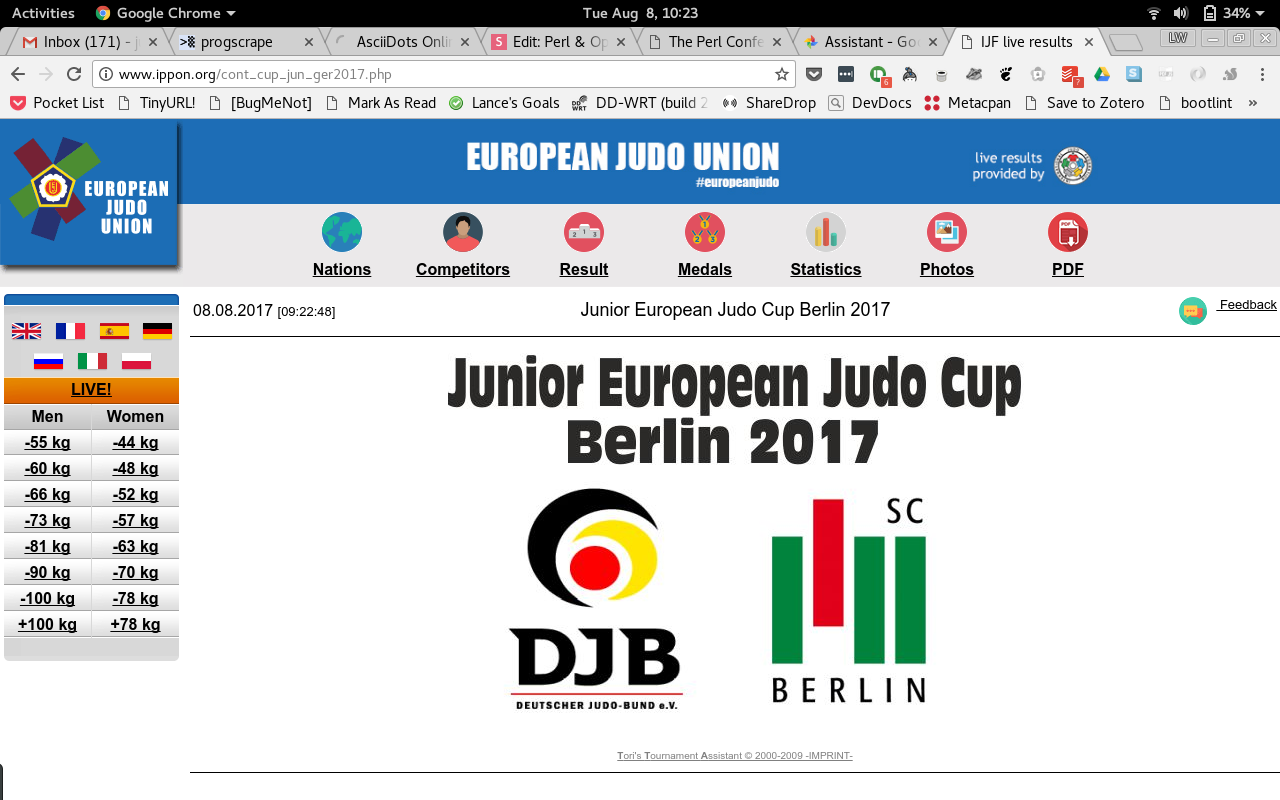Screen dimensions: 1280x800
Task: Click the Feedback chat bubble icon
Action: [x=1193, y=311]
